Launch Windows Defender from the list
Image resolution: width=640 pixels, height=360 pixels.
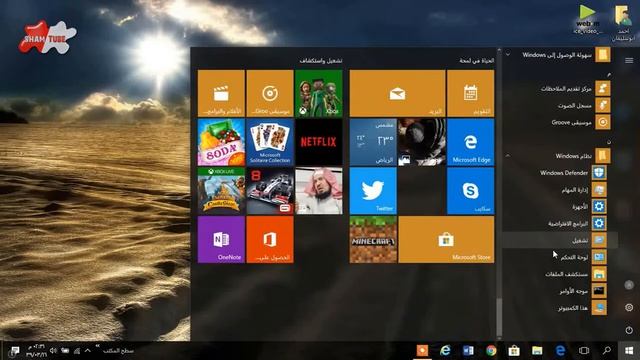[x=560, y=173]
